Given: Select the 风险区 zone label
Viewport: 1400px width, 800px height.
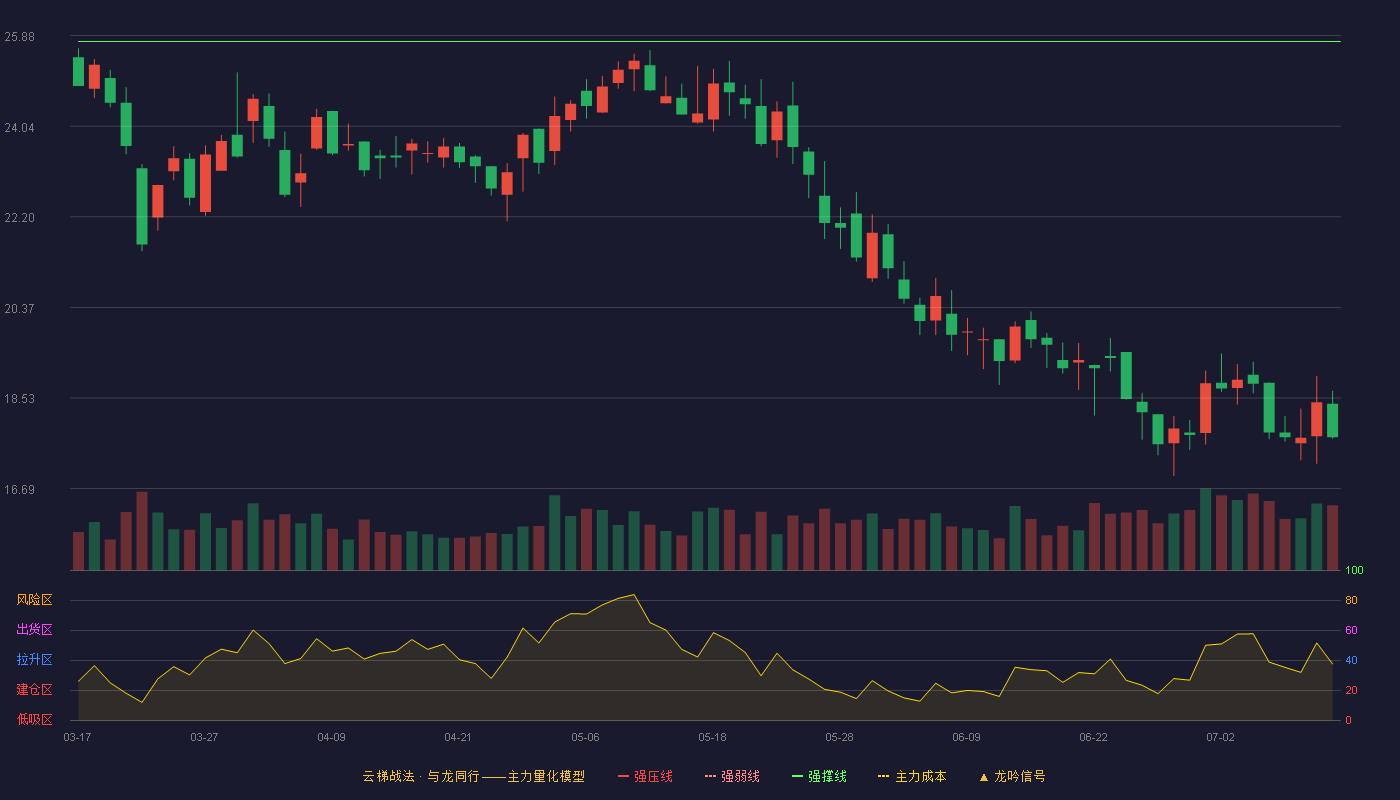Looking at the screenshot, I should [34, 600].
